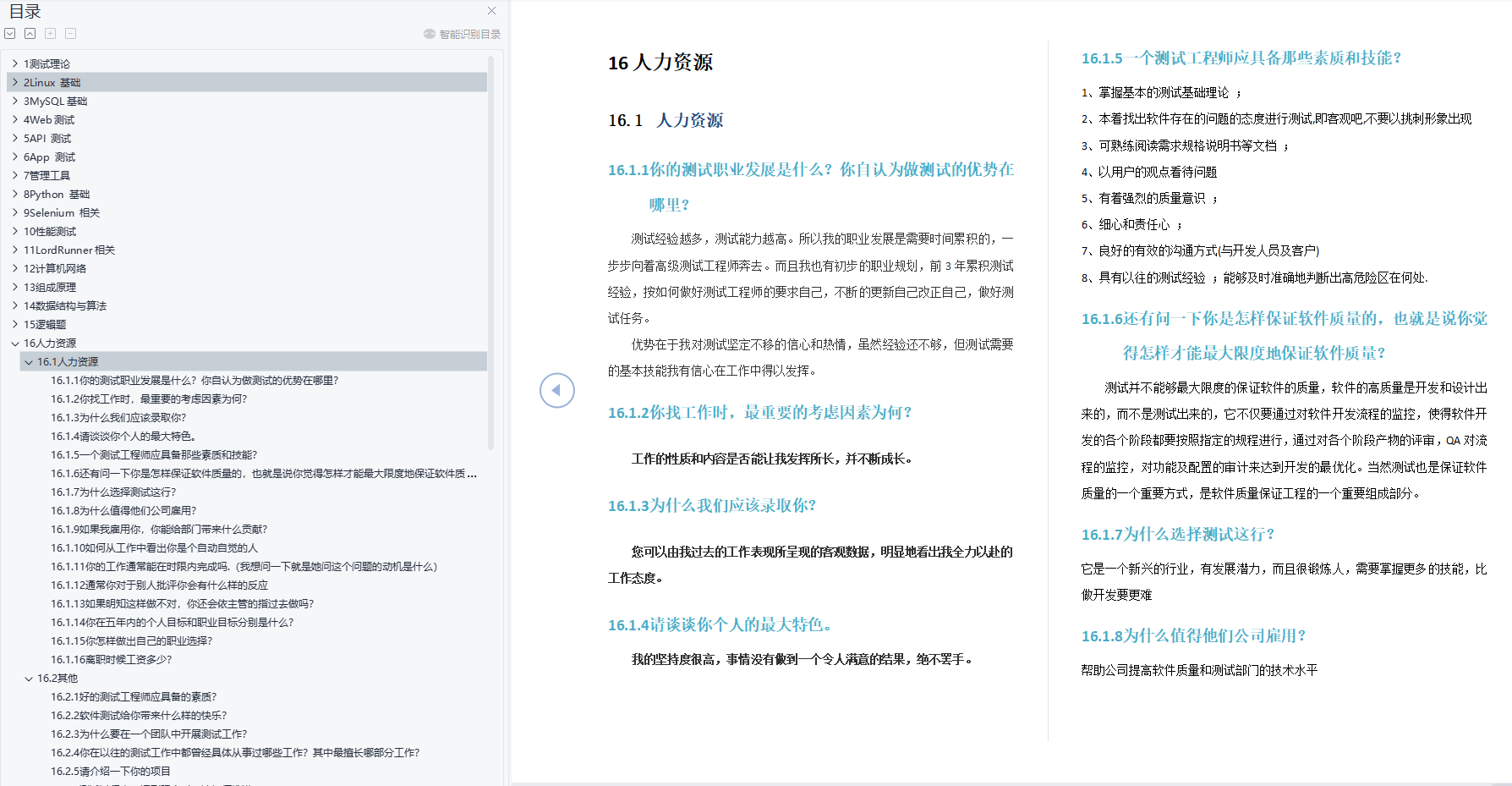Screen dimensions: 1512x786
Task: Expand the 1测试理论 chapter
Action: tap(15, 63)
